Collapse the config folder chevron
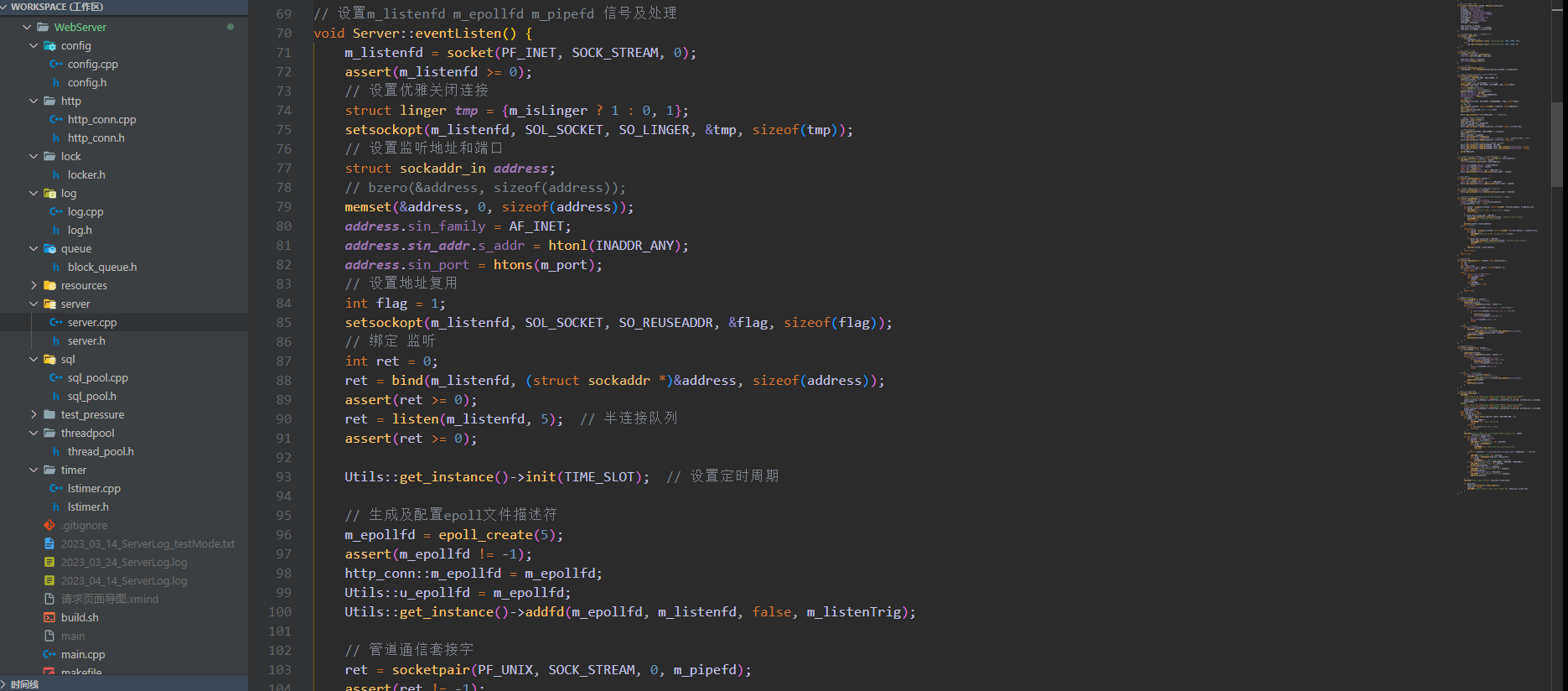1568x691 pixels. tap(34, 45)
